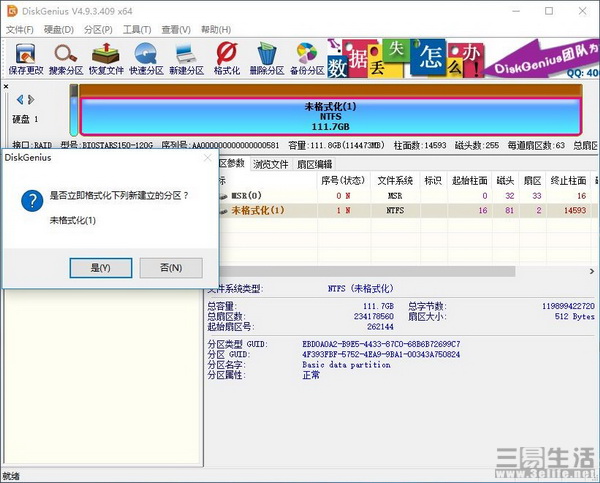Click 扇区 column header
The image size is (600, 483).
point(533,181)
